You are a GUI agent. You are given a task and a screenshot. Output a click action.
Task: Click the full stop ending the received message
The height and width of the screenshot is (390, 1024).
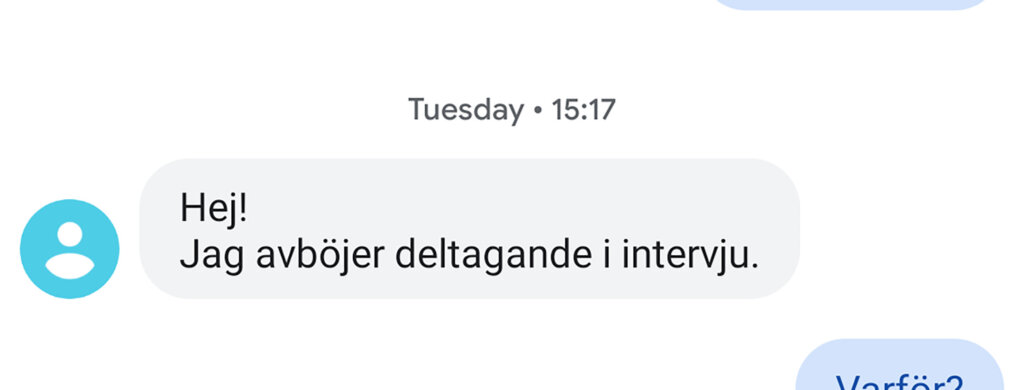754,266
